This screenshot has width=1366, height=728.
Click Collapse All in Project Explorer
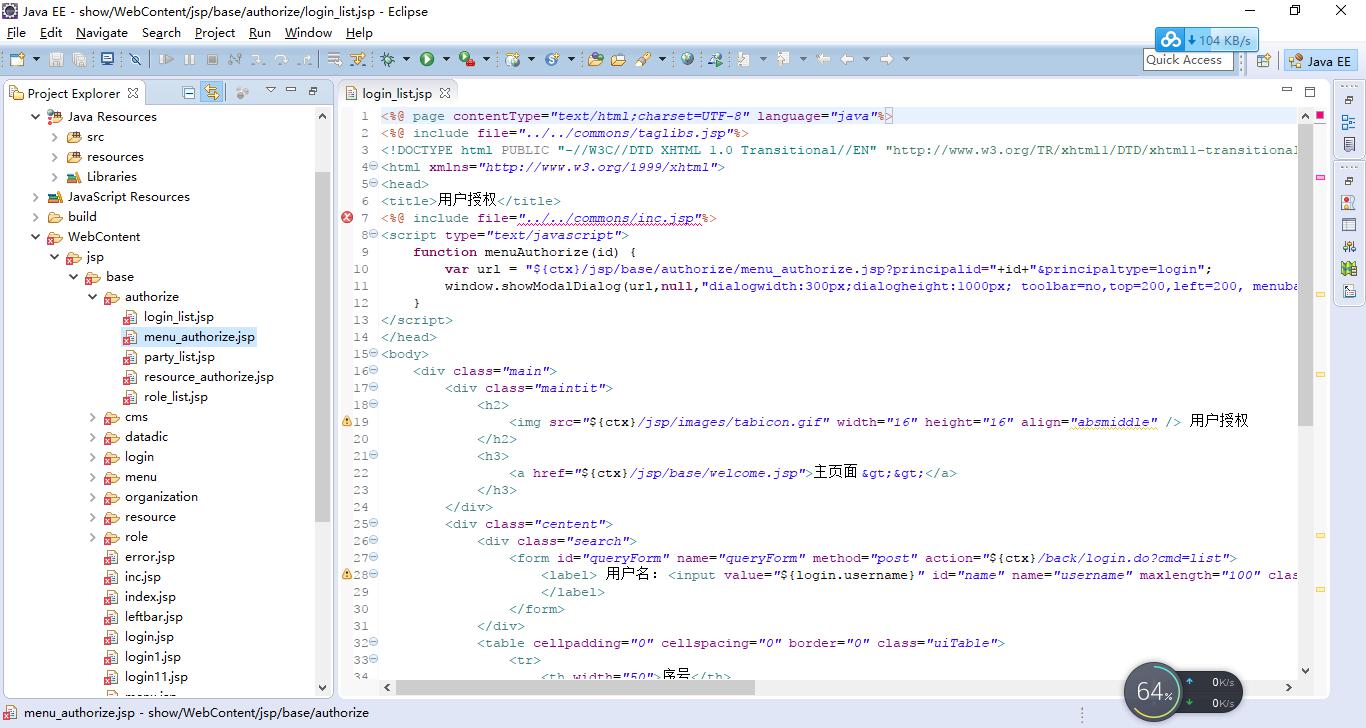(x=189, y=92)
